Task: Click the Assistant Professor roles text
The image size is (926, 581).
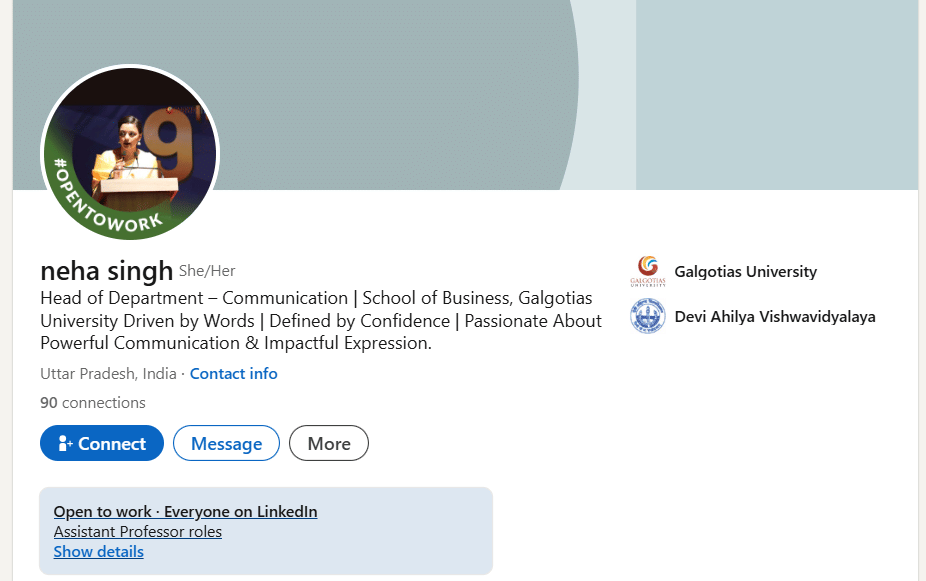Action: (137, 532)
